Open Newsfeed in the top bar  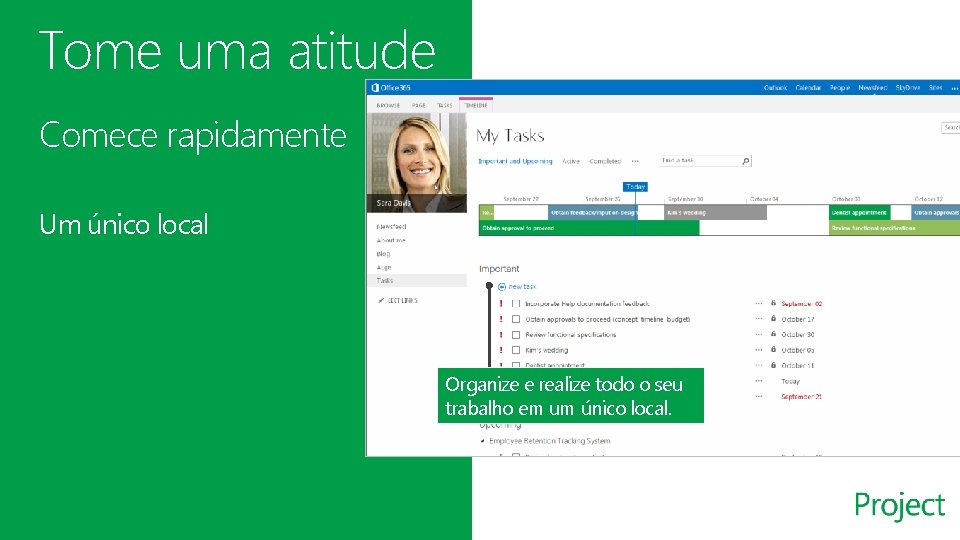872,88
